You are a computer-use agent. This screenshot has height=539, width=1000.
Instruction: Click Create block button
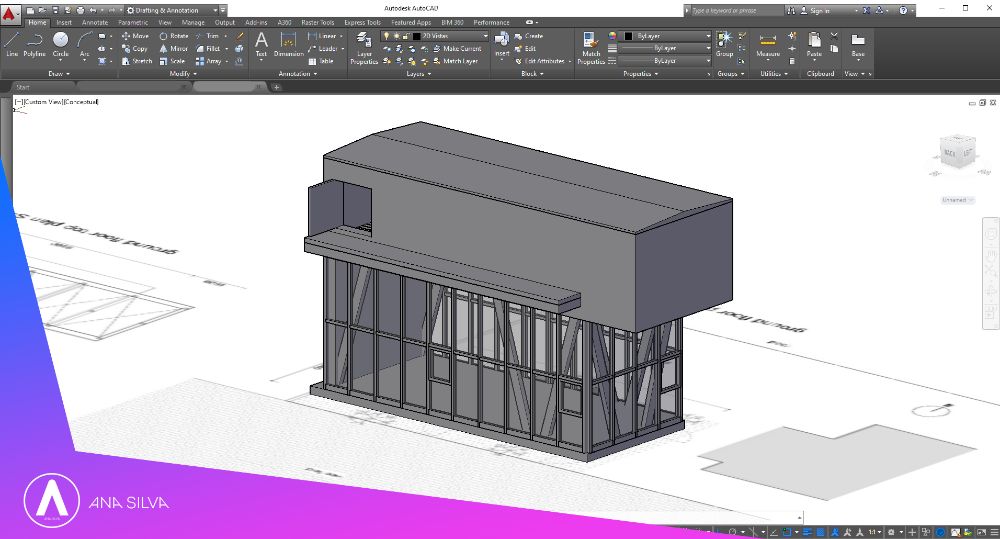coord(529,36)
